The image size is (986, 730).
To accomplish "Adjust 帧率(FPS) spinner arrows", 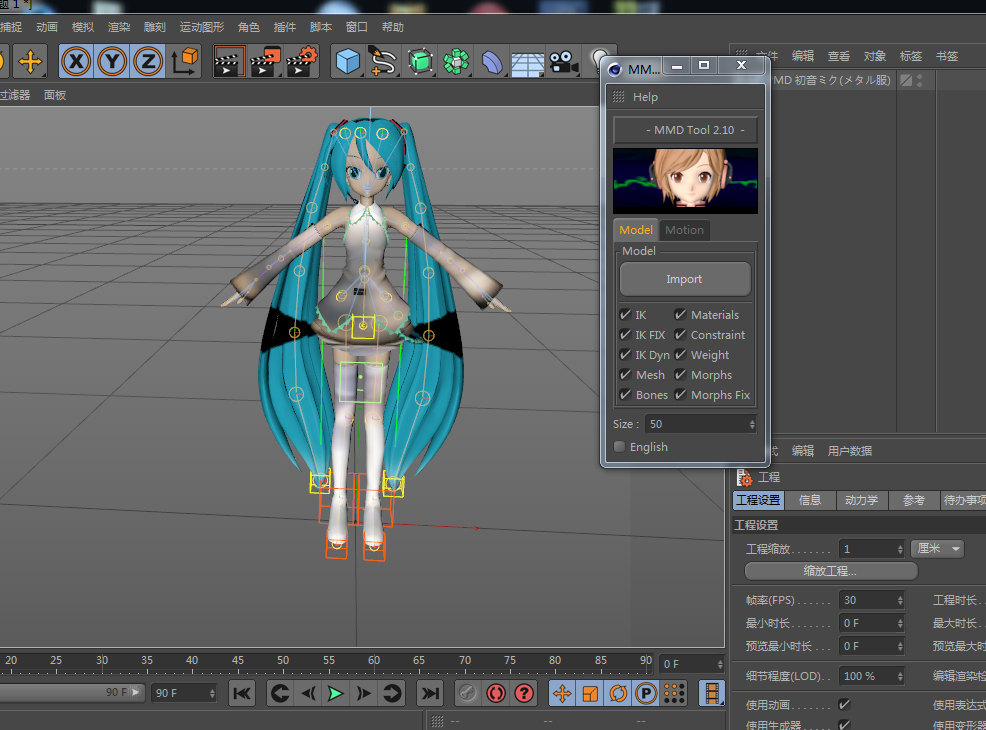I will coord(900,600).
